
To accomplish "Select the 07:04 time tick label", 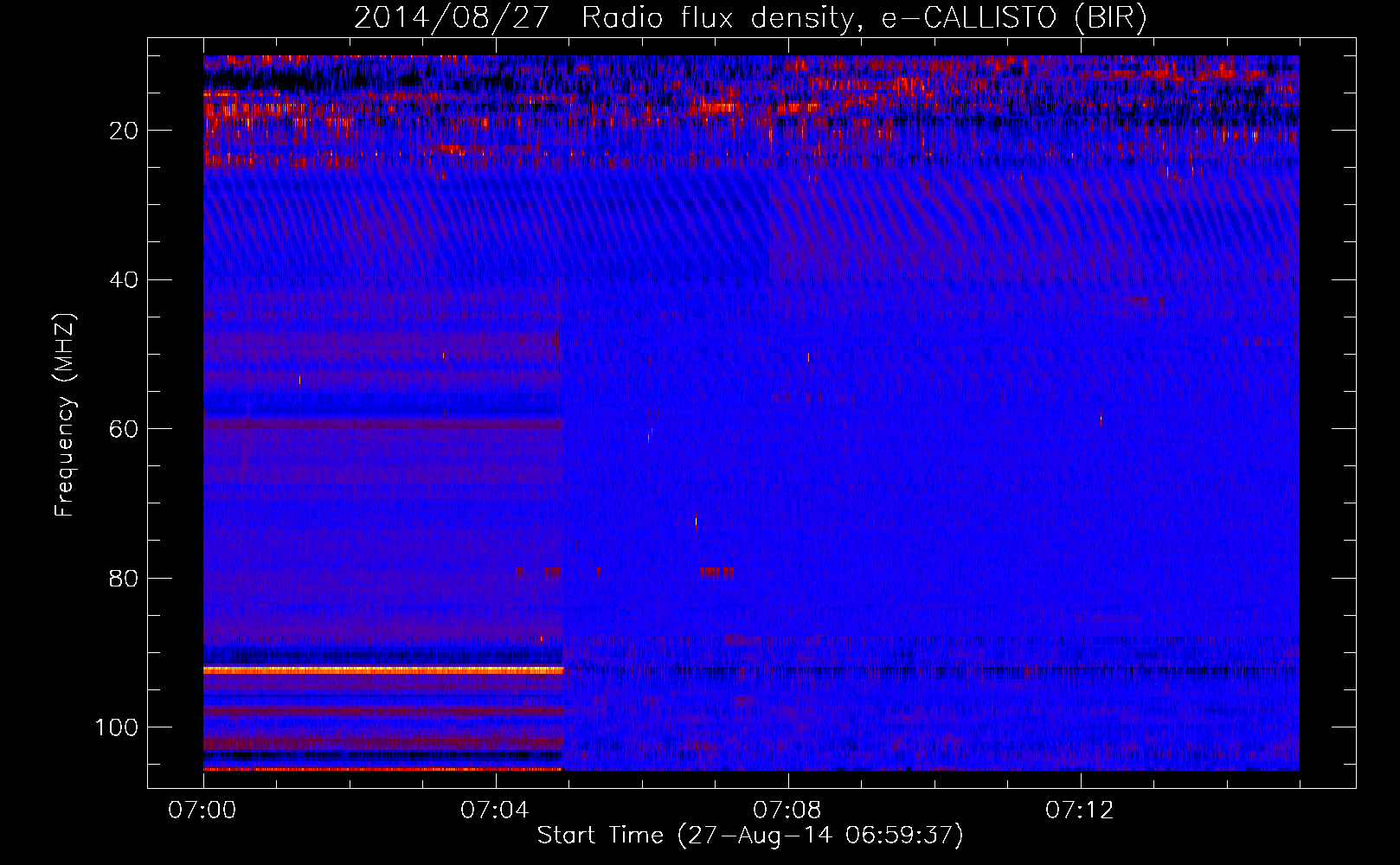I will (495, 810).
